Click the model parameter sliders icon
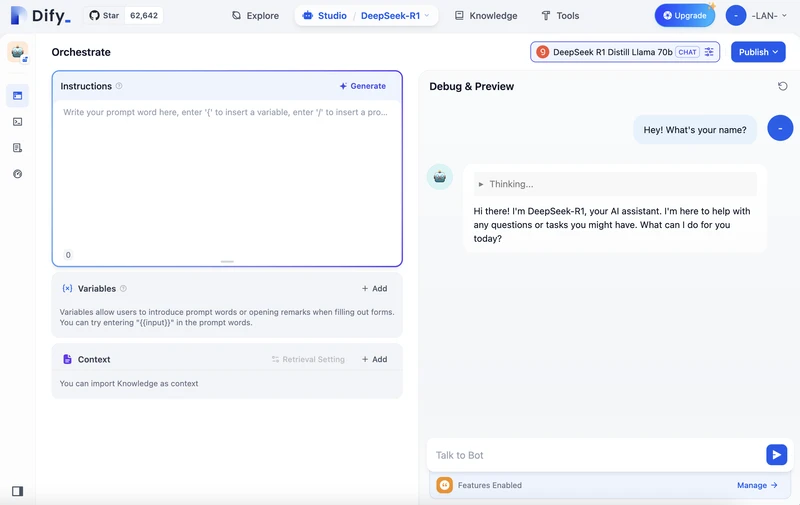 [x=709, y=52]
